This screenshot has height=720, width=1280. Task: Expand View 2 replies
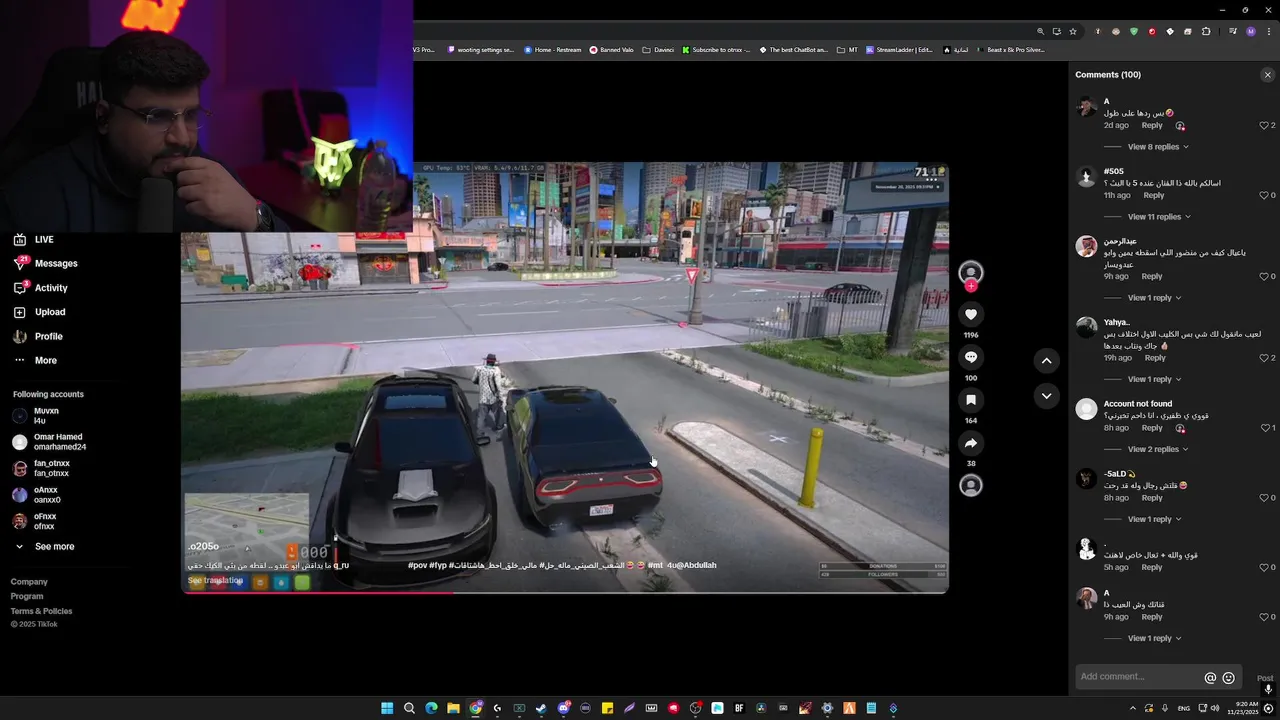coord(1158,450)
